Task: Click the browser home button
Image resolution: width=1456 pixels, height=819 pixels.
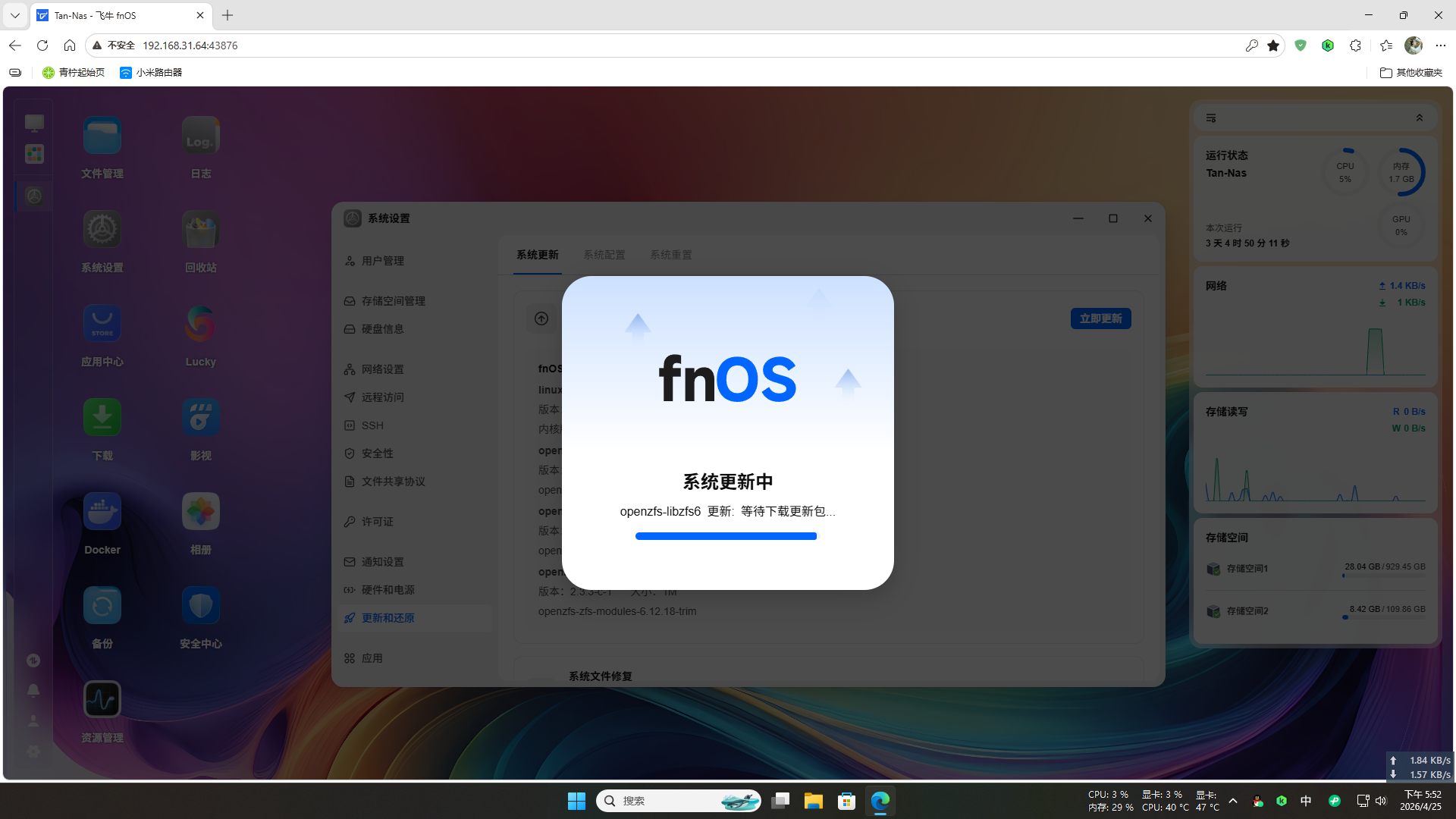Action: (x=70, y=45)
